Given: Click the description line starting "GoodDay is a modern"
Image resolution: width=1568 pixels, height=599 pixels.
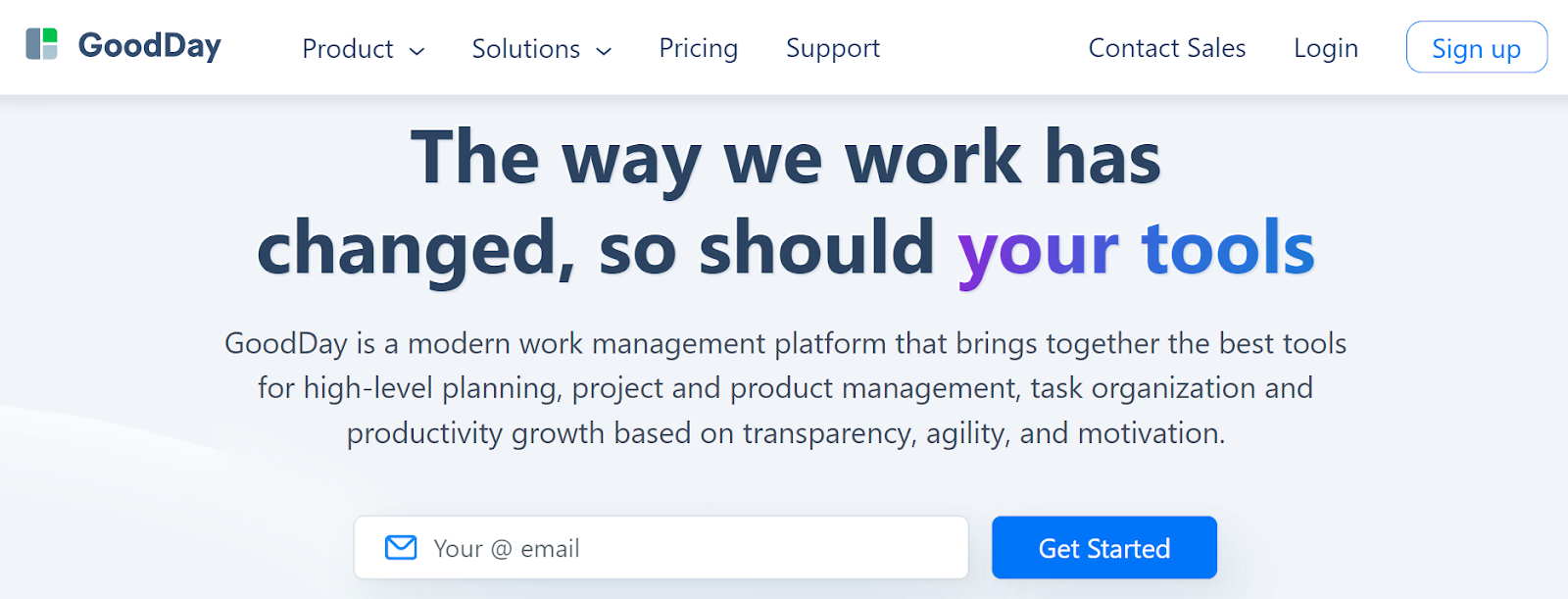Looking at the screenshot, I should pos(785,344).
